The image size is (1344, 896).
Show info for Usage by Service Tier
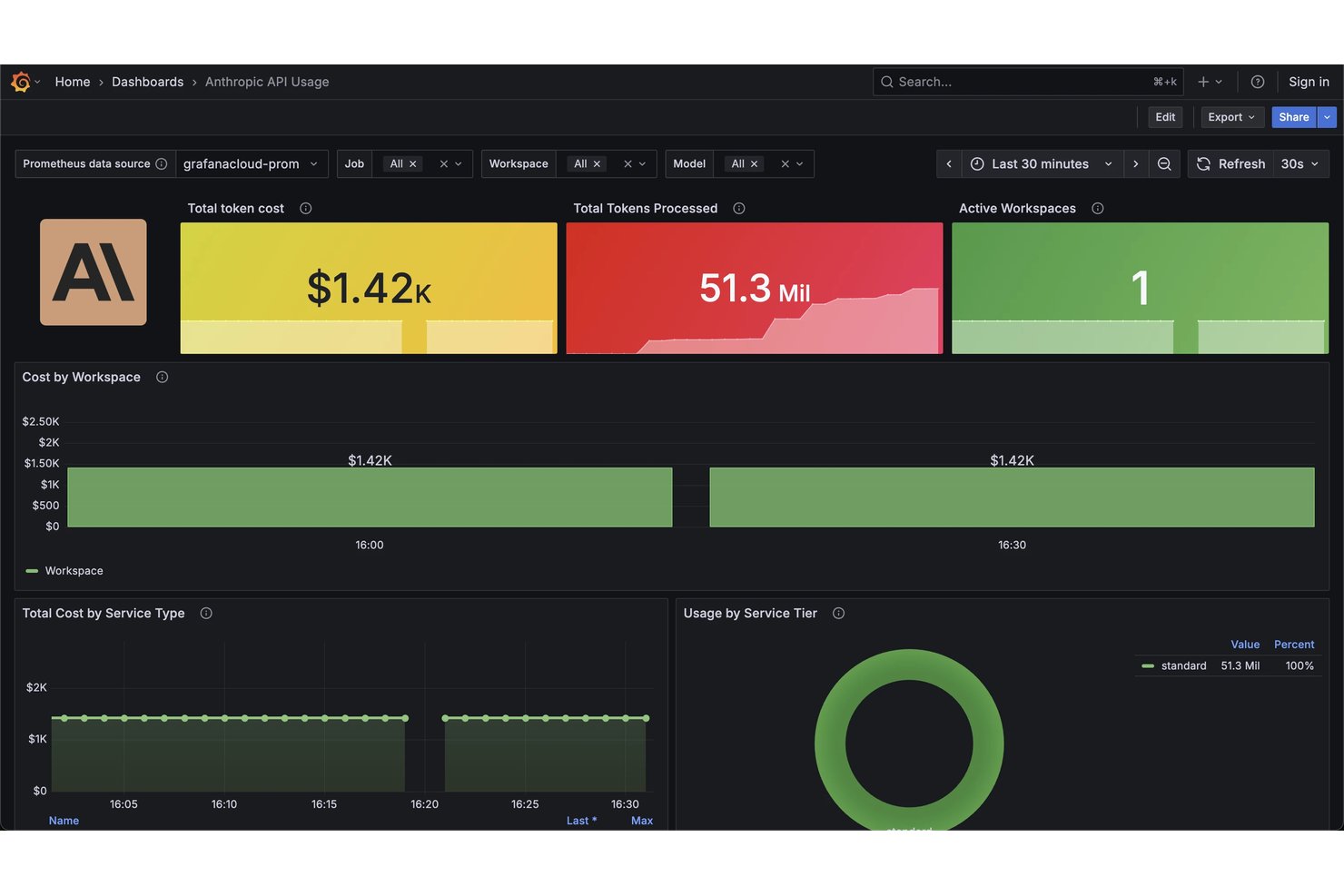pyautogui.click(x=839, y=614)
